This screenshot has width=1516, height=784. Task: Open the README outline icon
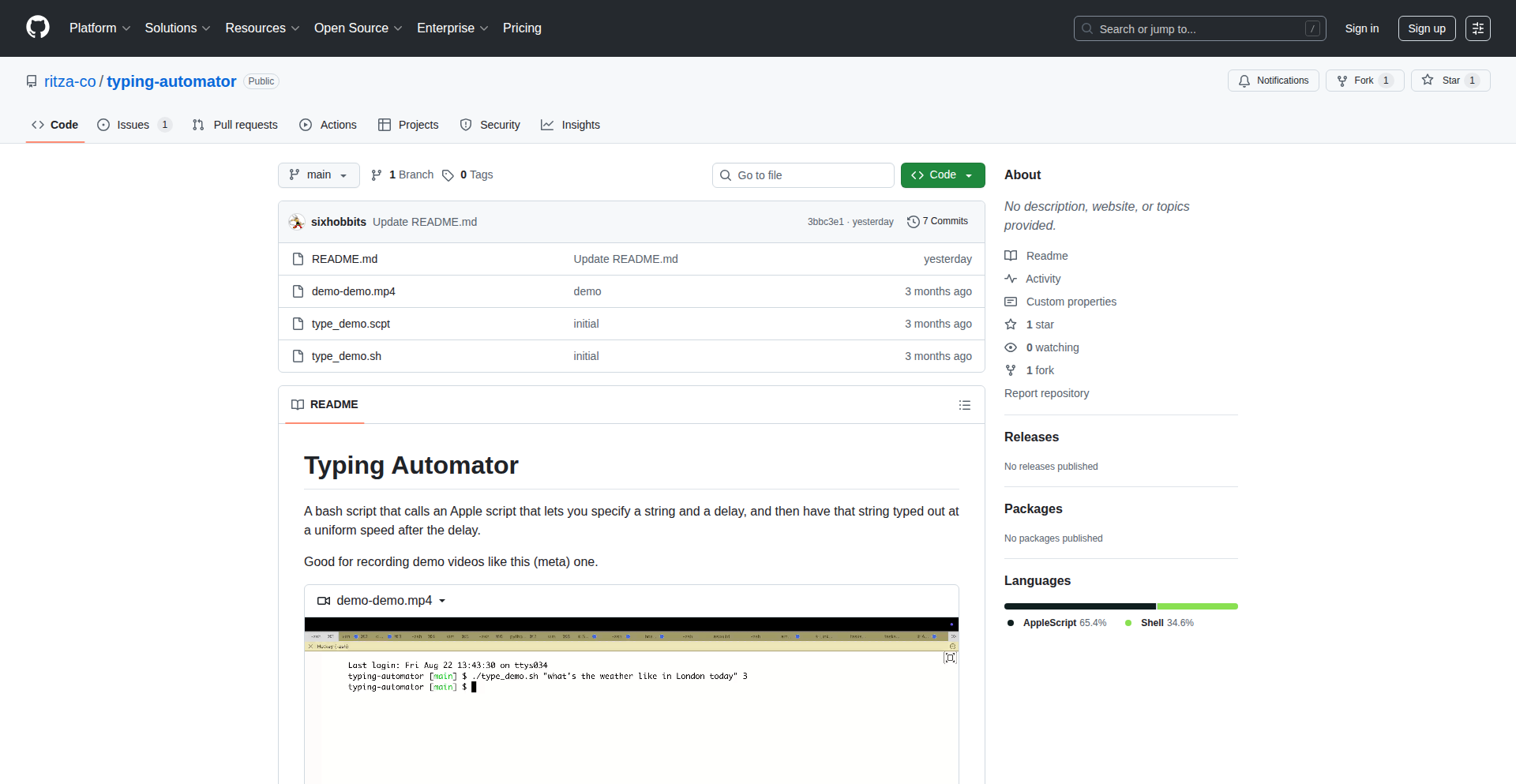[x=964, y=405]
